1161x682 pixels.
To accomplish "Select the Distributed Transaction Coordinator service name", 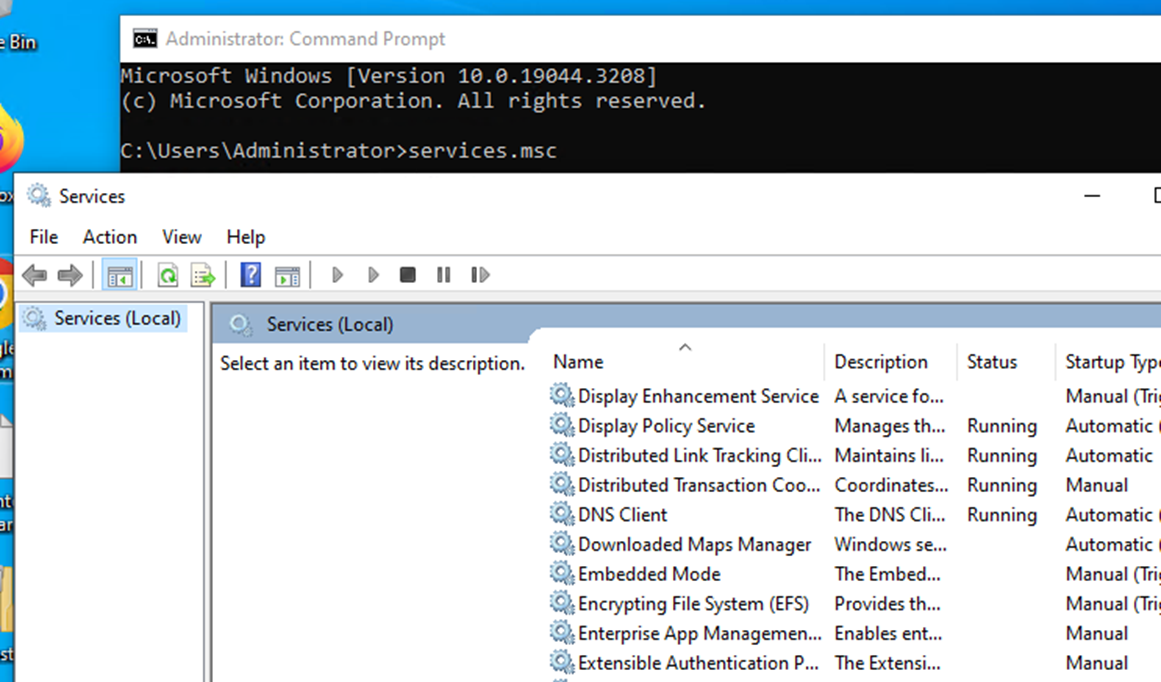I will pos(699,485).
